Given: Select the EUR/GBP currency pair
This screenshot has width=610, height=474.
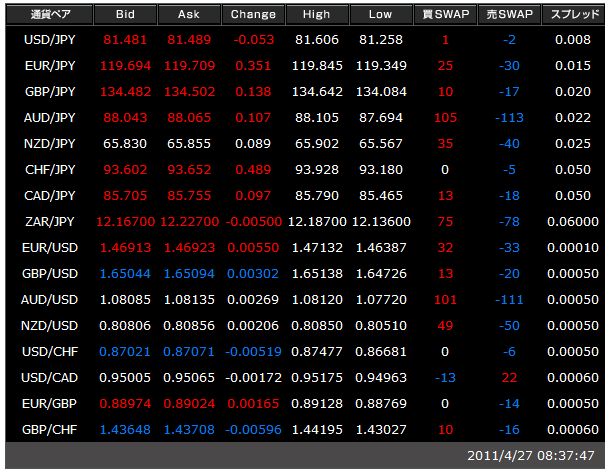Looking at the screenshot, I should [49, 404].
